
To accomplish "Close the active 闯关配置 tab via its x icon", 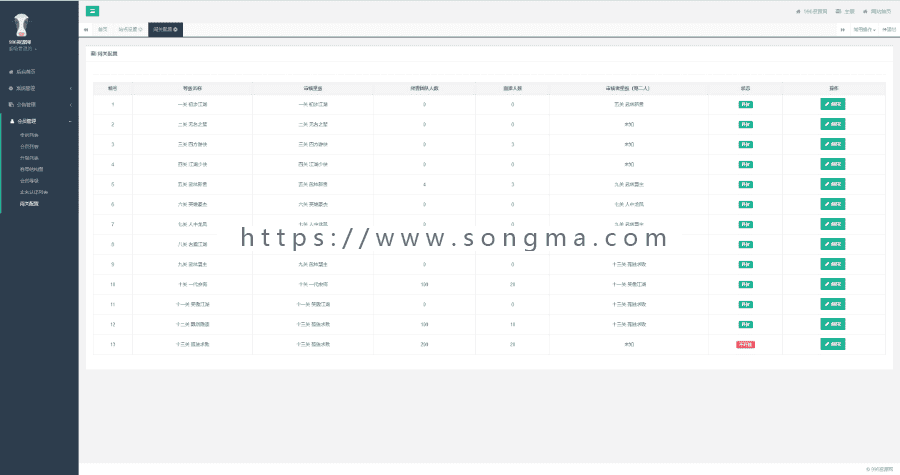I will (176, 29).
